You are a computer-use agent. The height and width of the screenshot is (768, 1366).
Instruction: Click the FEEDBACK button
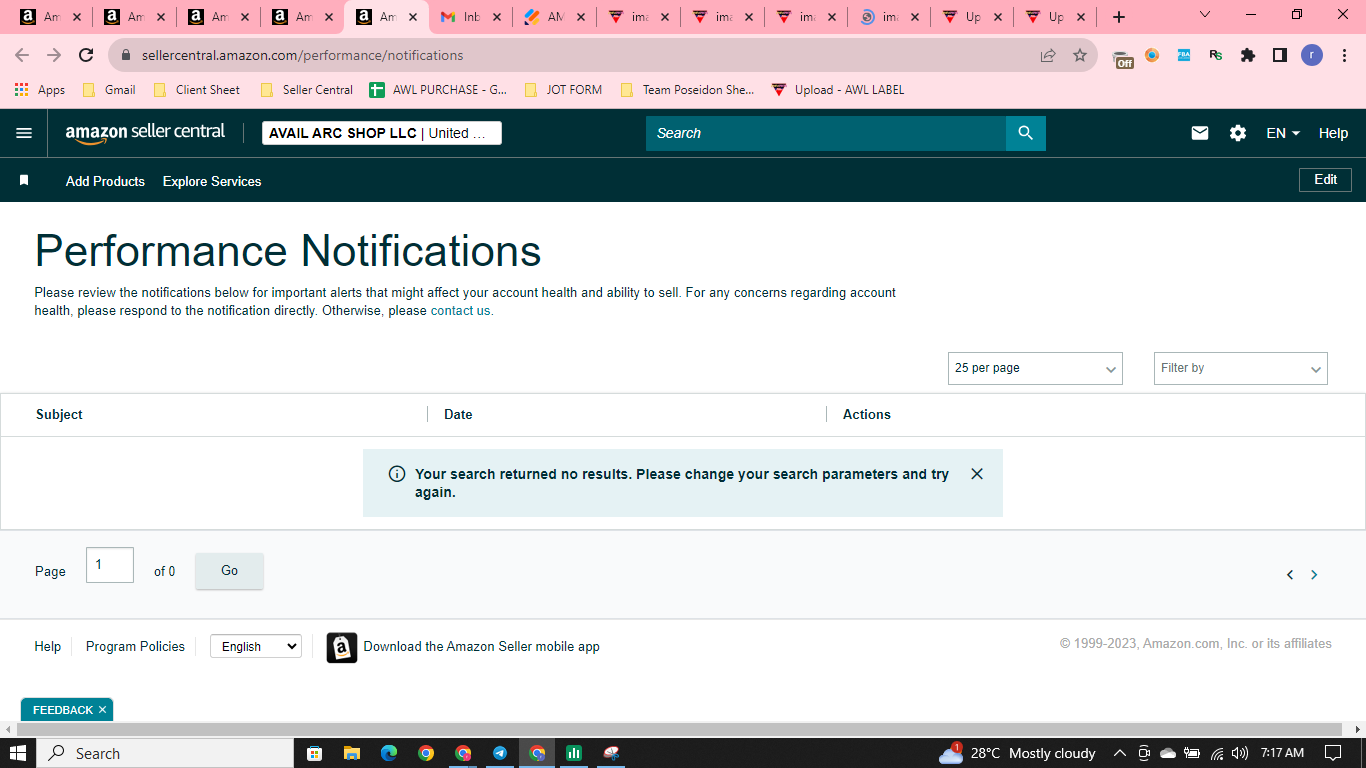(62, 710)
